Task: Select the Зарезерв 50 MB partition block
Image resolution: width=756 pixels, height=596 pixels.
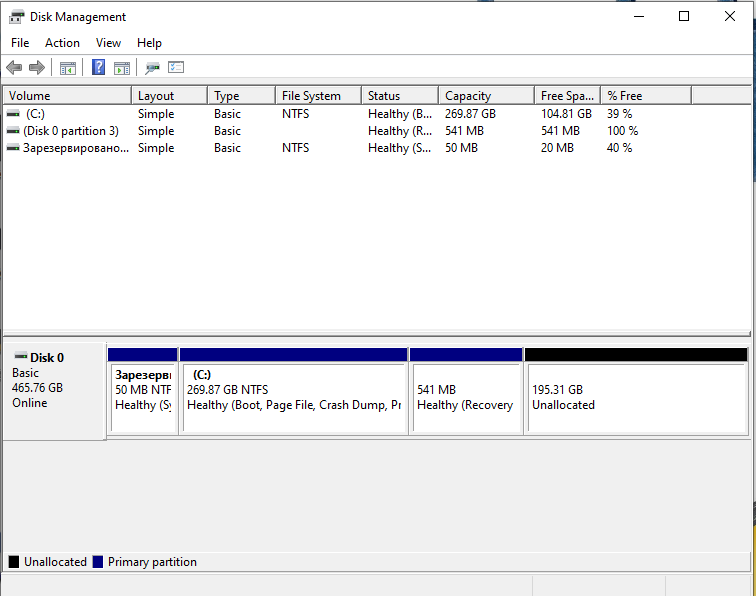Action: point(143,391)
